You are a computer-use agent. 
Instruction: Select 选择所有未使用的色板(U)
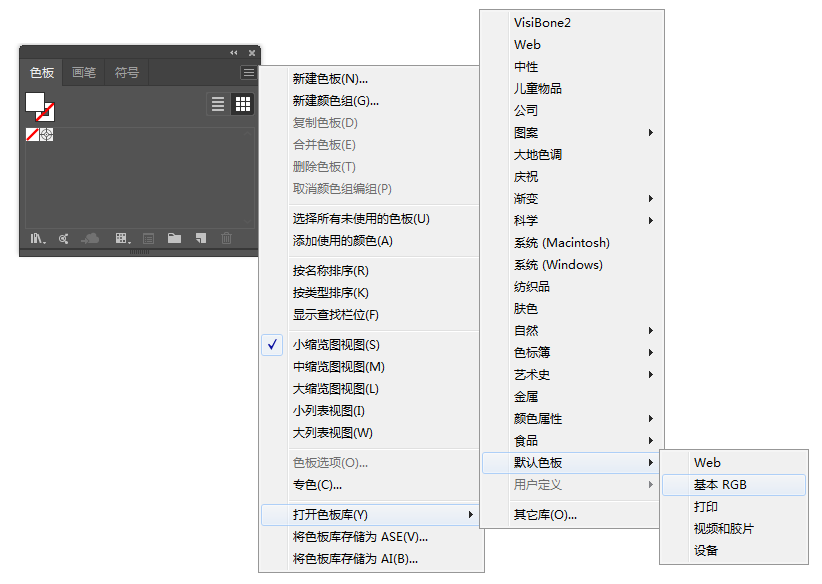click(x=370, y=219)
